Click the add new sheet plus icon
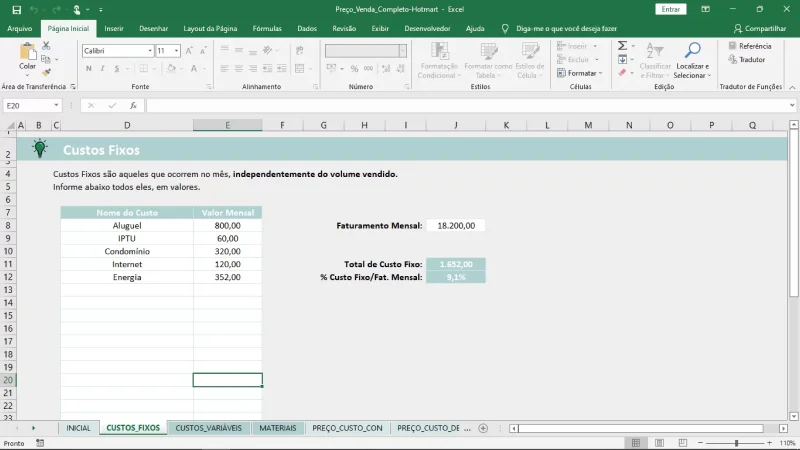Viewport: 800px width, 450px height. 483,428
